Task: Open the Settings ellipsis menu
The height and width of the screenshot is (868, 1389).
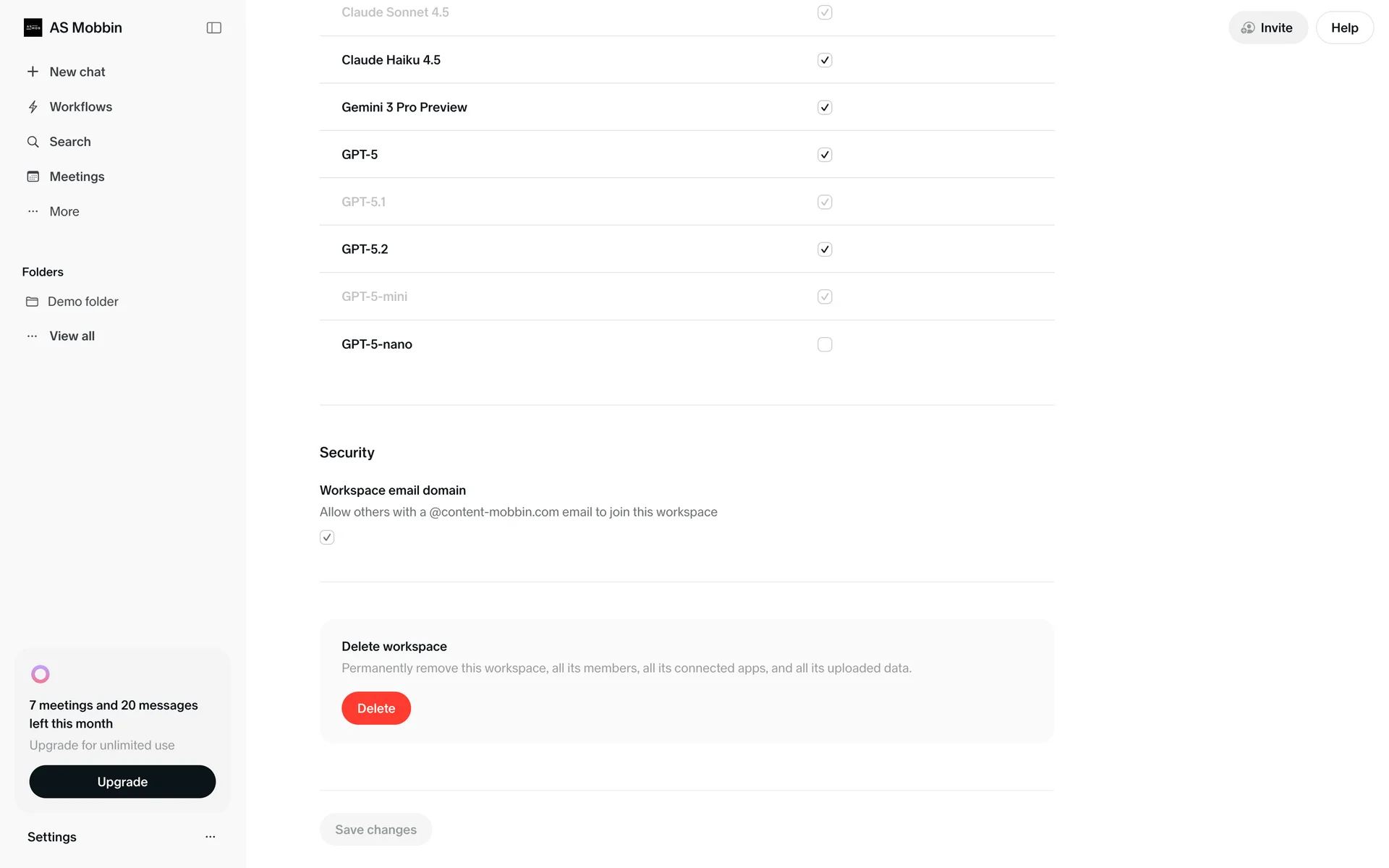Action: coord(211,837)
